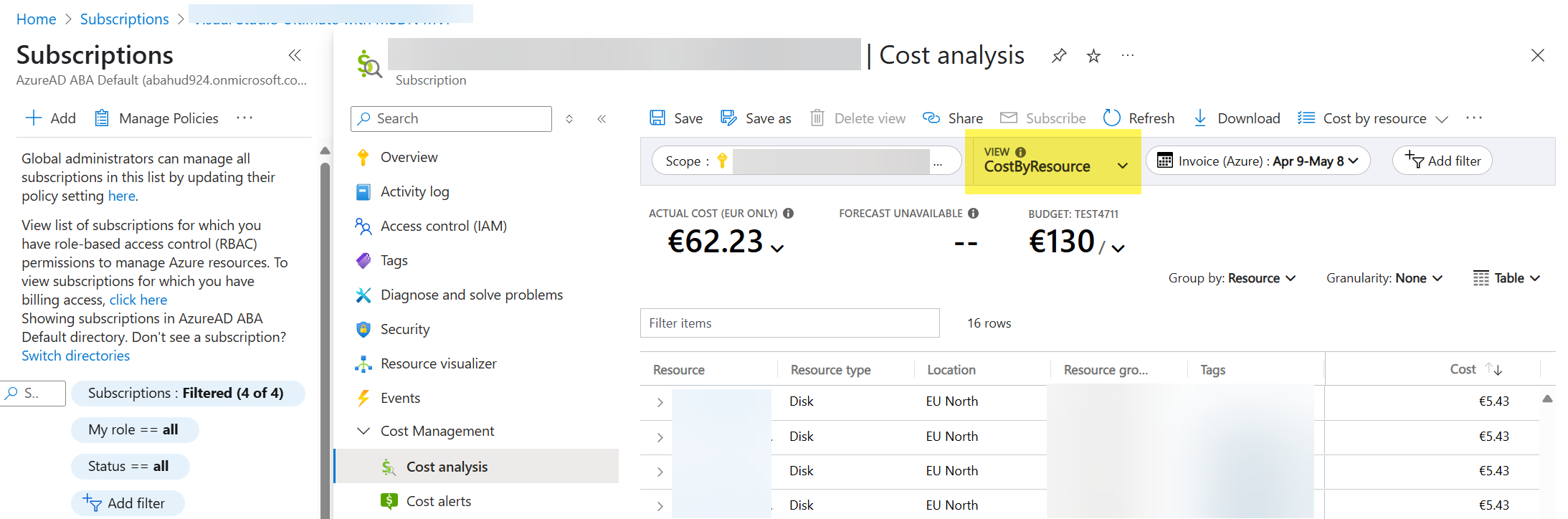Pin Cost analysis to dashboard
The image size is (1568, 519).
[1059, 55]
